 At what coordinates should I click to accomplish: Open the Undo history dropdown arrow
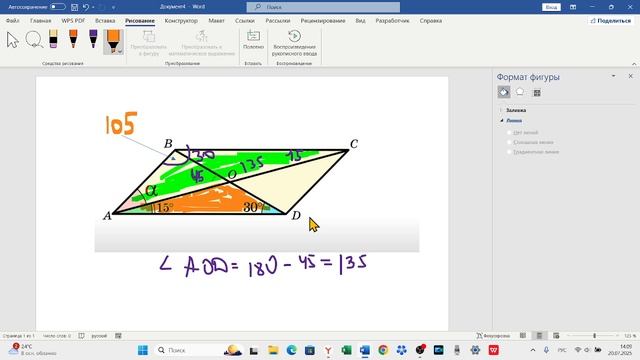pyautogui.click(x=93, y=7)
